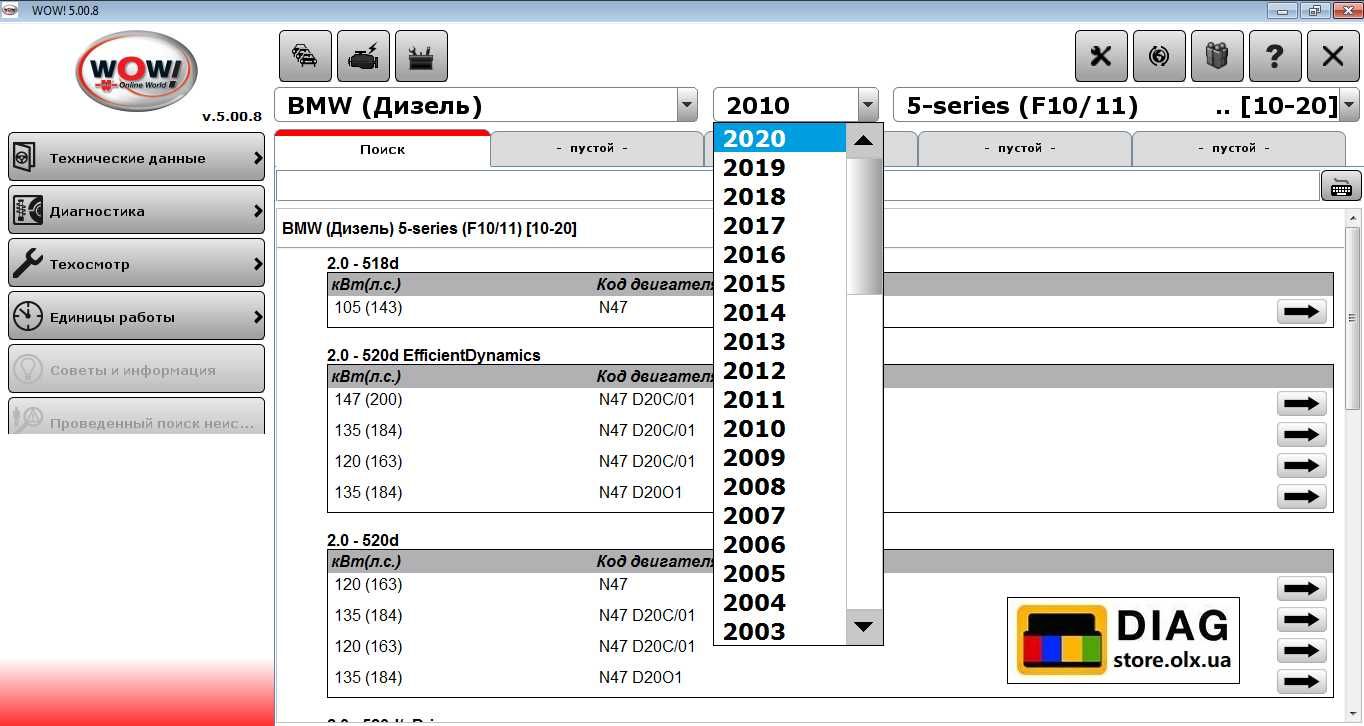The image size is (1364, 726).
Task: Switch to the Поиск tab
Action: (x=382, y=149)
